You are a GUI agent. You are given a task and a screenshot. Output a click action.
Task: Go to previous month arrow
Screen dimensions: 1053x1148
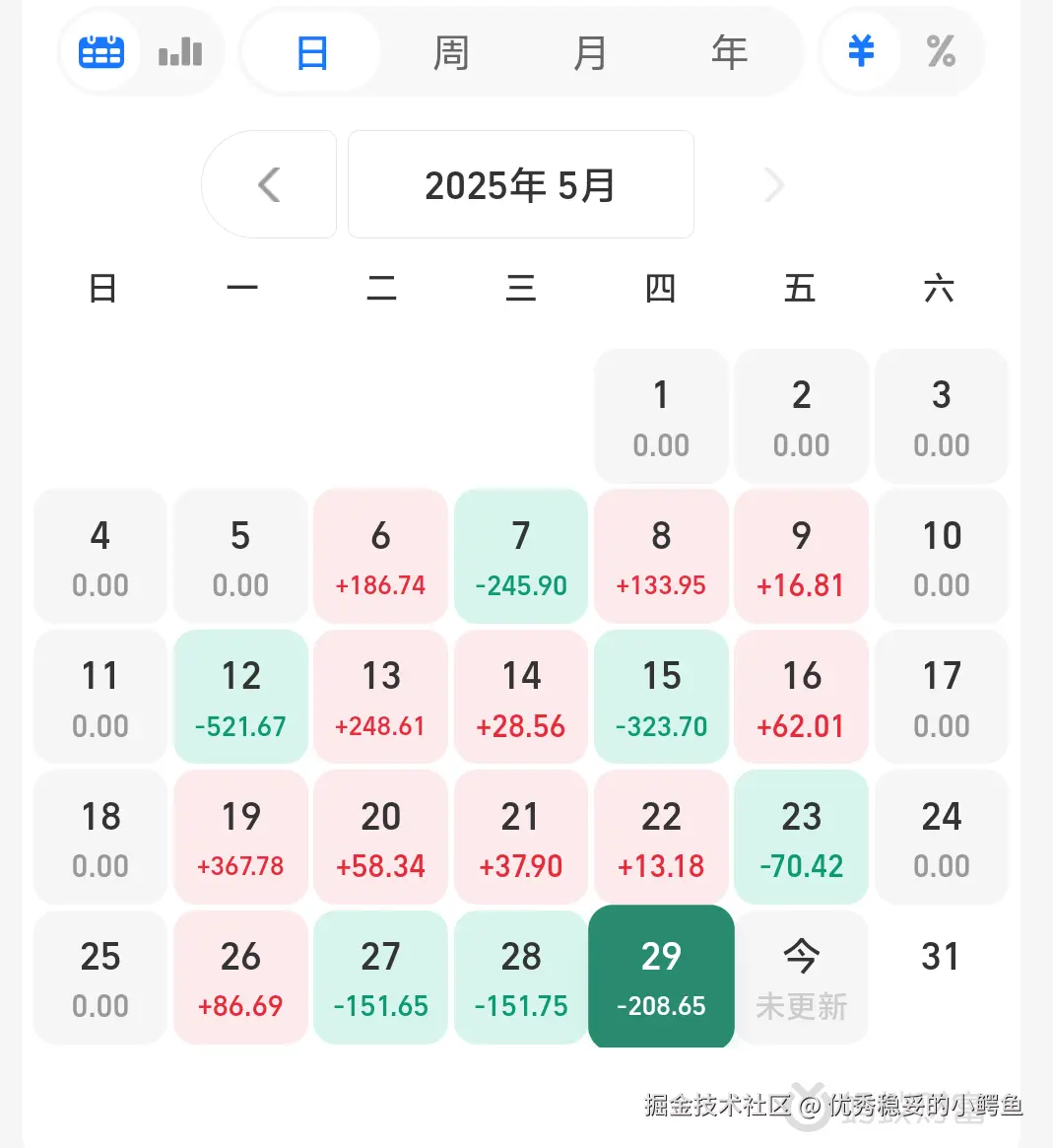coord(269,184)
